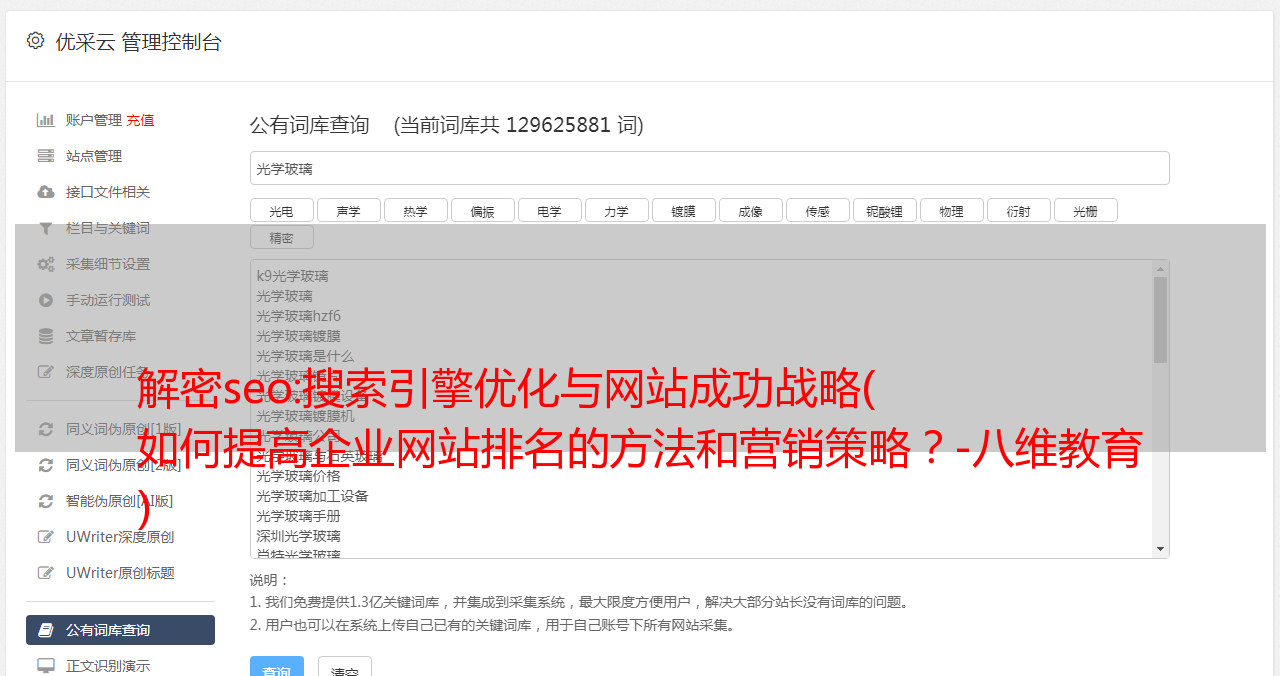Go to the 正文识别演示 menu item
This screenshot has width=1280, height=676.
point(120,665)
